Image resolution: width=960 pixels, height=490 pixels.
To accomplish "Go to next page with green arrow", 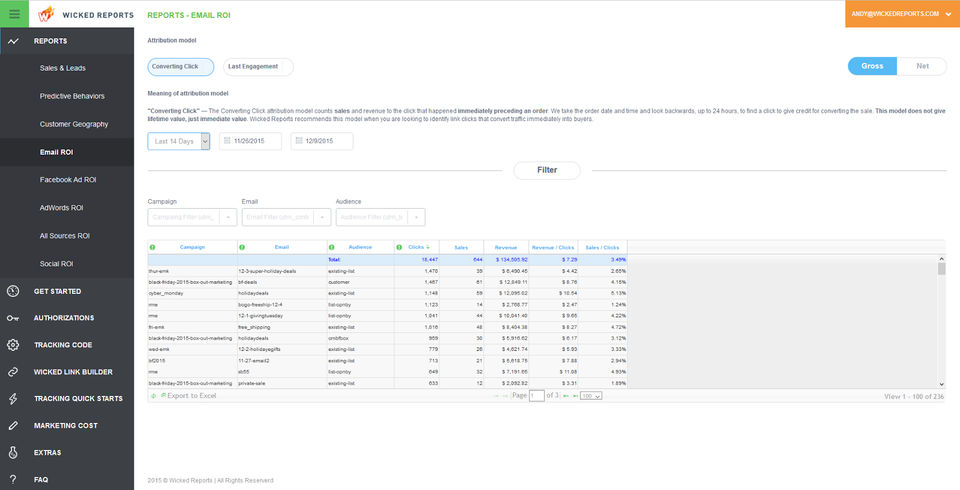I will pyautogui.click(x=566, y=396).
